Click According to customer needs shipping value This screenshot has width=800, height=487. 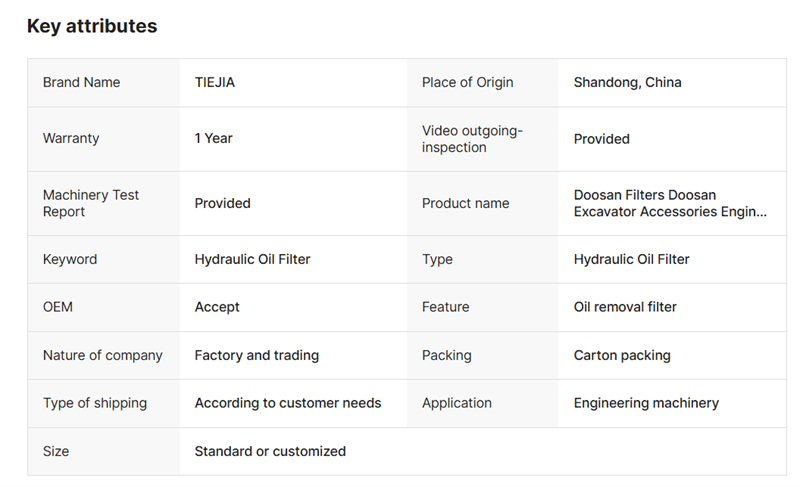[x=288, y=403]
